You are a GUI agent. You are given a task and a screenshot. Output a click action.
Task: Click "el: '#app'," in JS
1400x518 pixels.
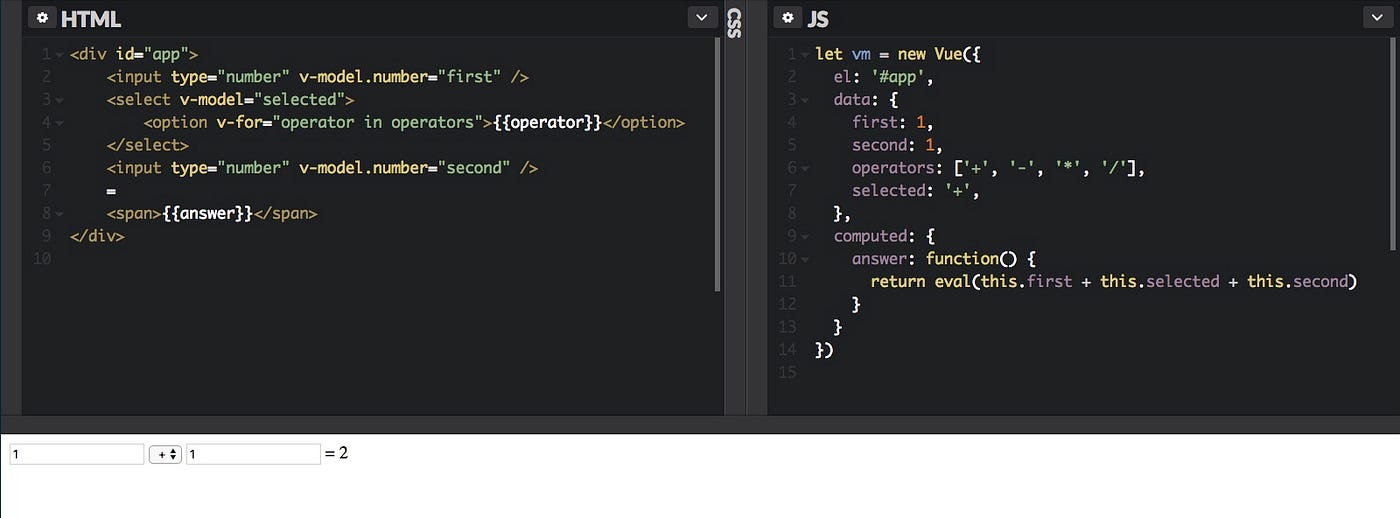click(883, 77)
